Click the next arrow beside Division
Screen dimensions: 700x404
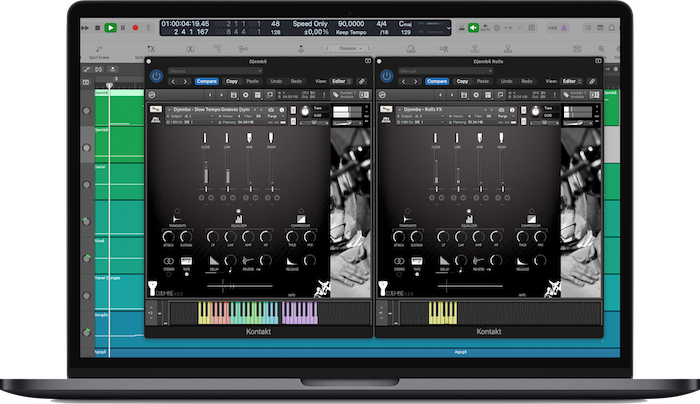tap(369, 48)
